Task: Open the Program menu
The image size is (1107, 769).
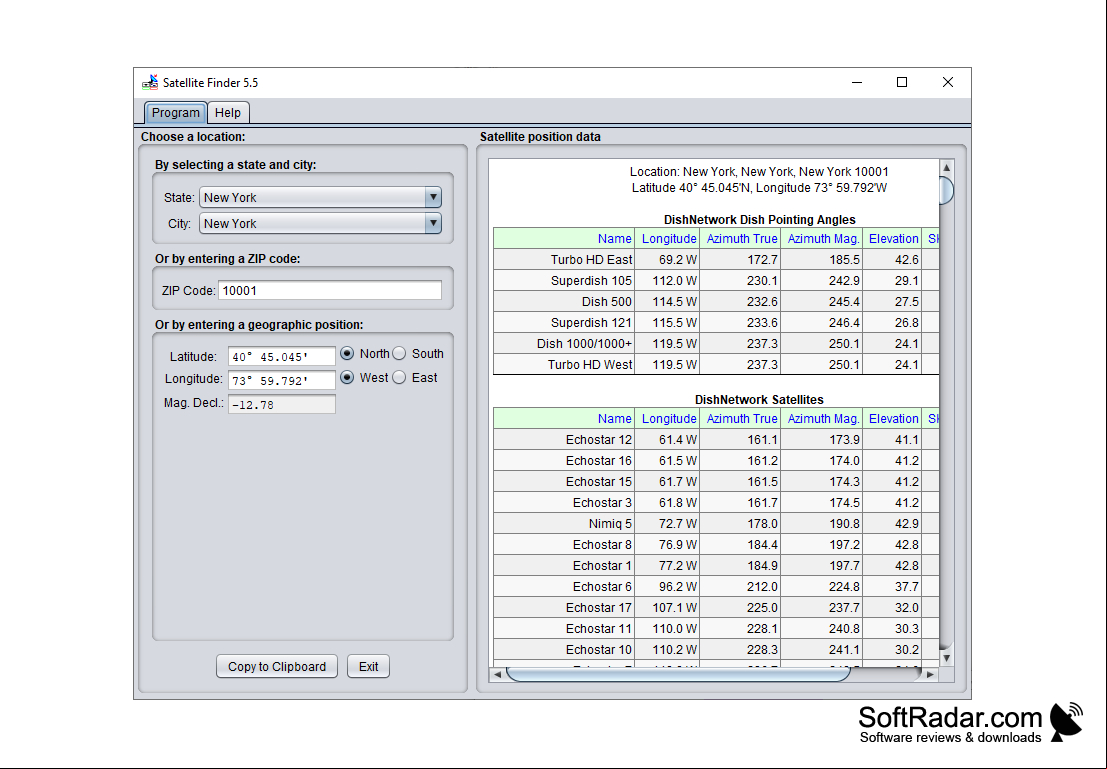Action: tap(176, 113)
